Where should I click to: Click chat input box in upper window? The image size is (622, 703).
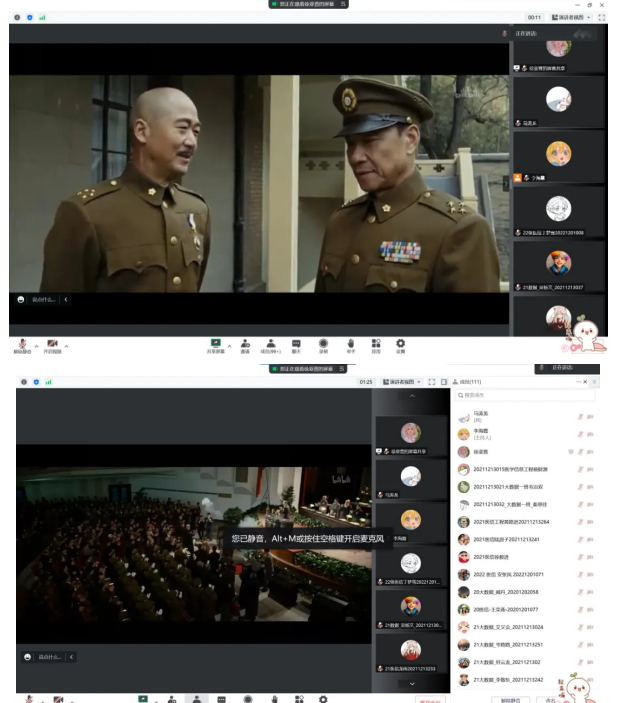43,299
